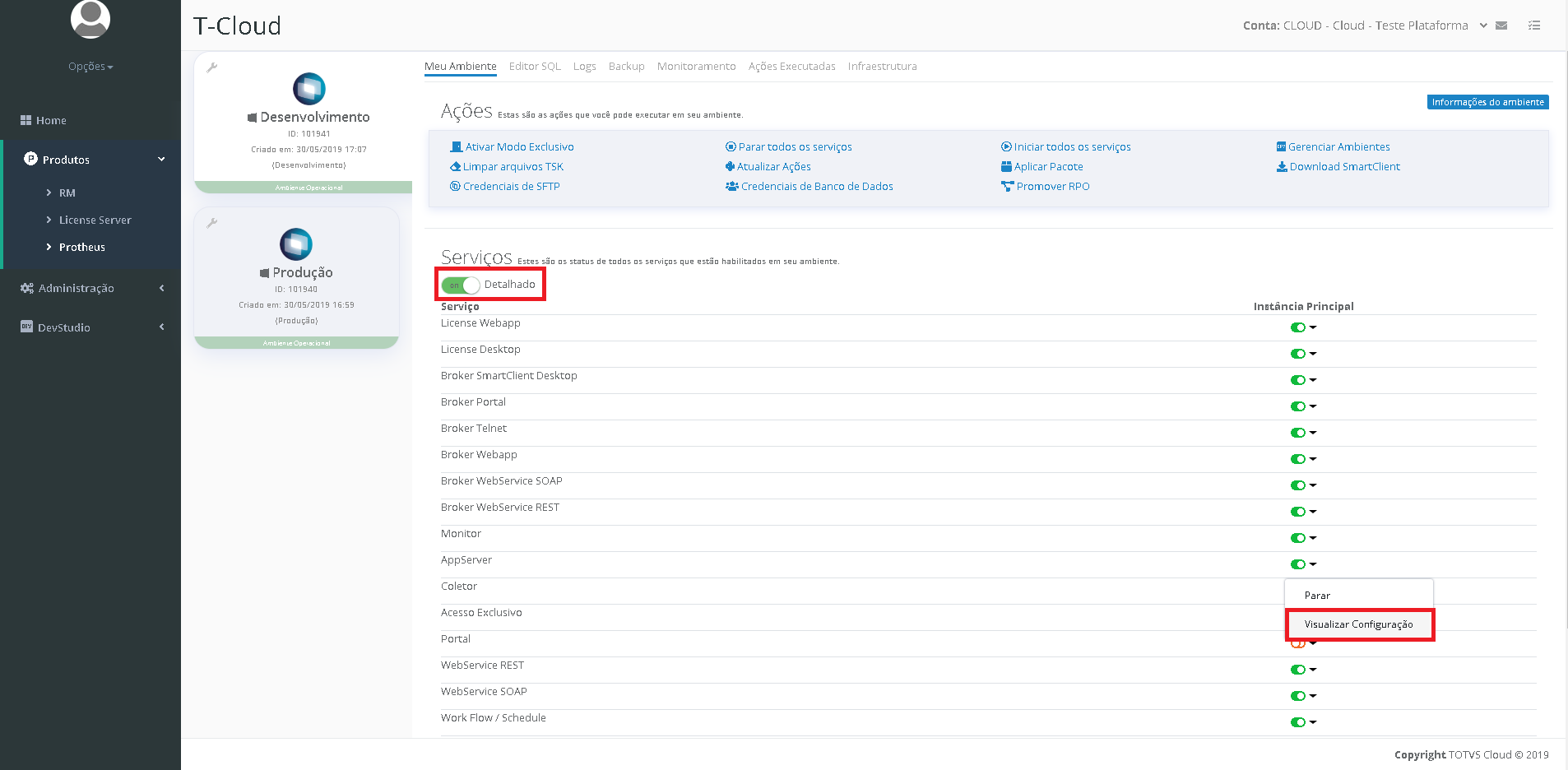Screen dimensions: 1568x770
Task: Click the Instância Principal column header
Action: point(1304,307)
